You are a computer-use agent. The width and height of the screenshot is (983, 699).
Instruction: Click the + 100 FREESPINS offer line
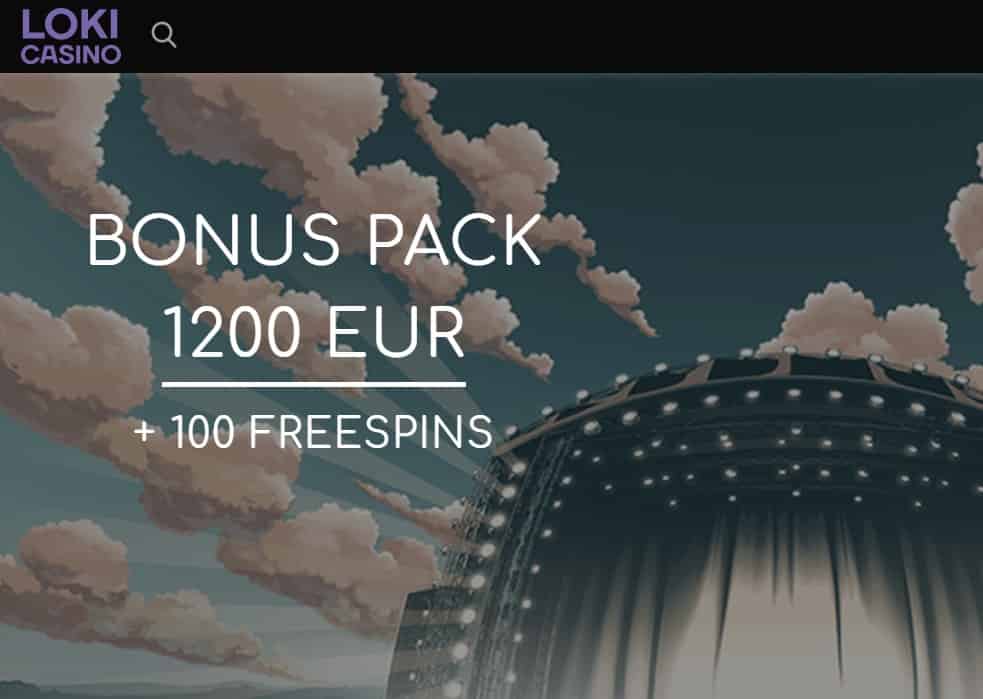coord(314,431)
